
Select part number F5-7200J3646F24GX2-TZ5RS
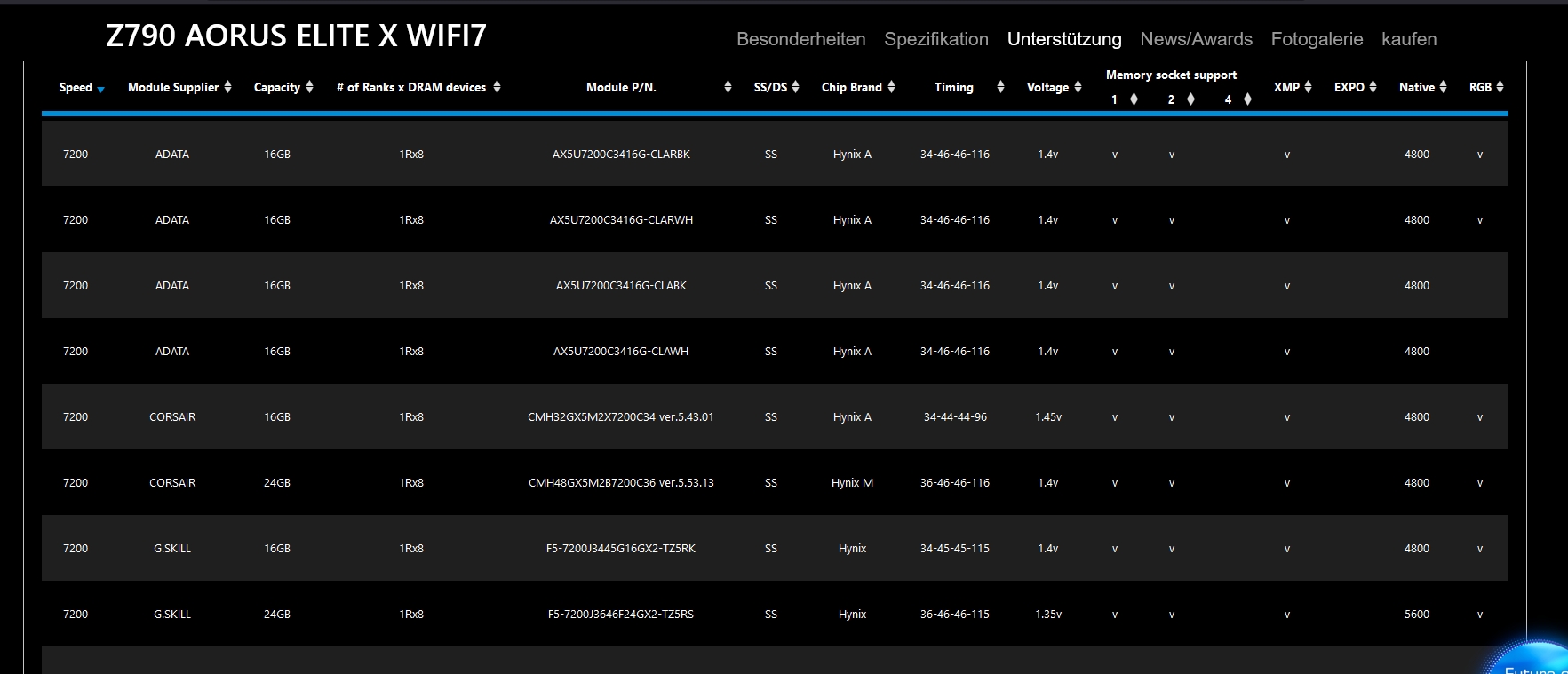(x=621, y=615)
